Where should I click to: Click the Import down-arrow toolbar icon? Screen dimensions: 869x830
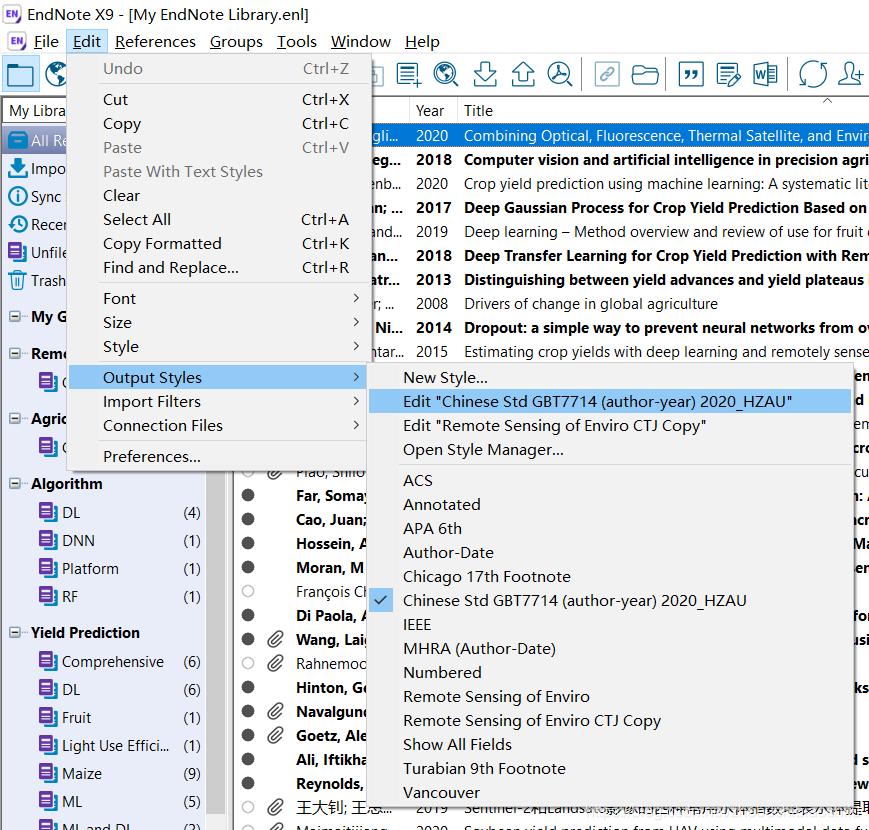(485, 74)
